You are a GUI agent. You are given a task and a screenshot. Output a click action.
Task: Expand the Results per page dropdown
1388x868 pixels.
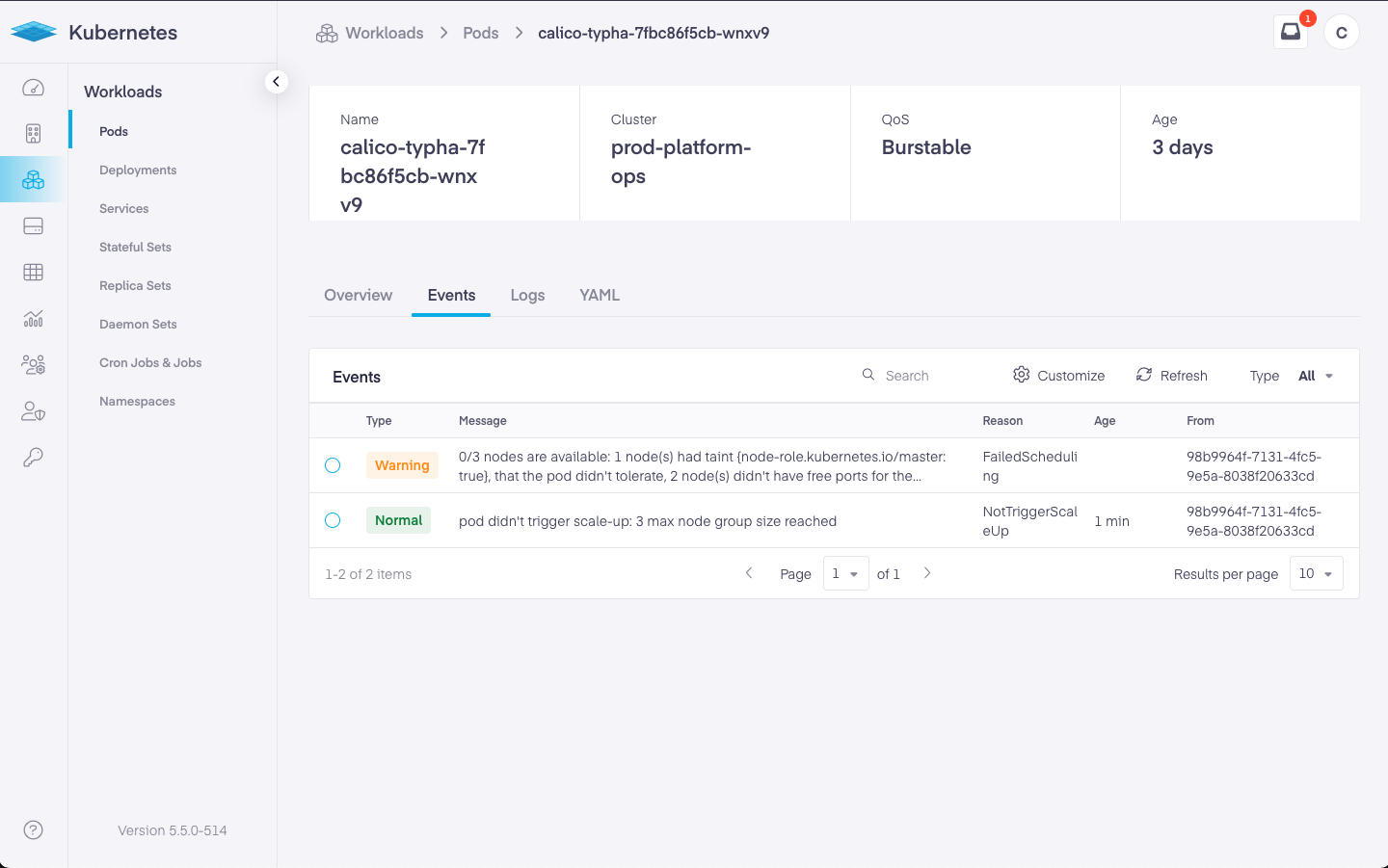pos(1316,573)
